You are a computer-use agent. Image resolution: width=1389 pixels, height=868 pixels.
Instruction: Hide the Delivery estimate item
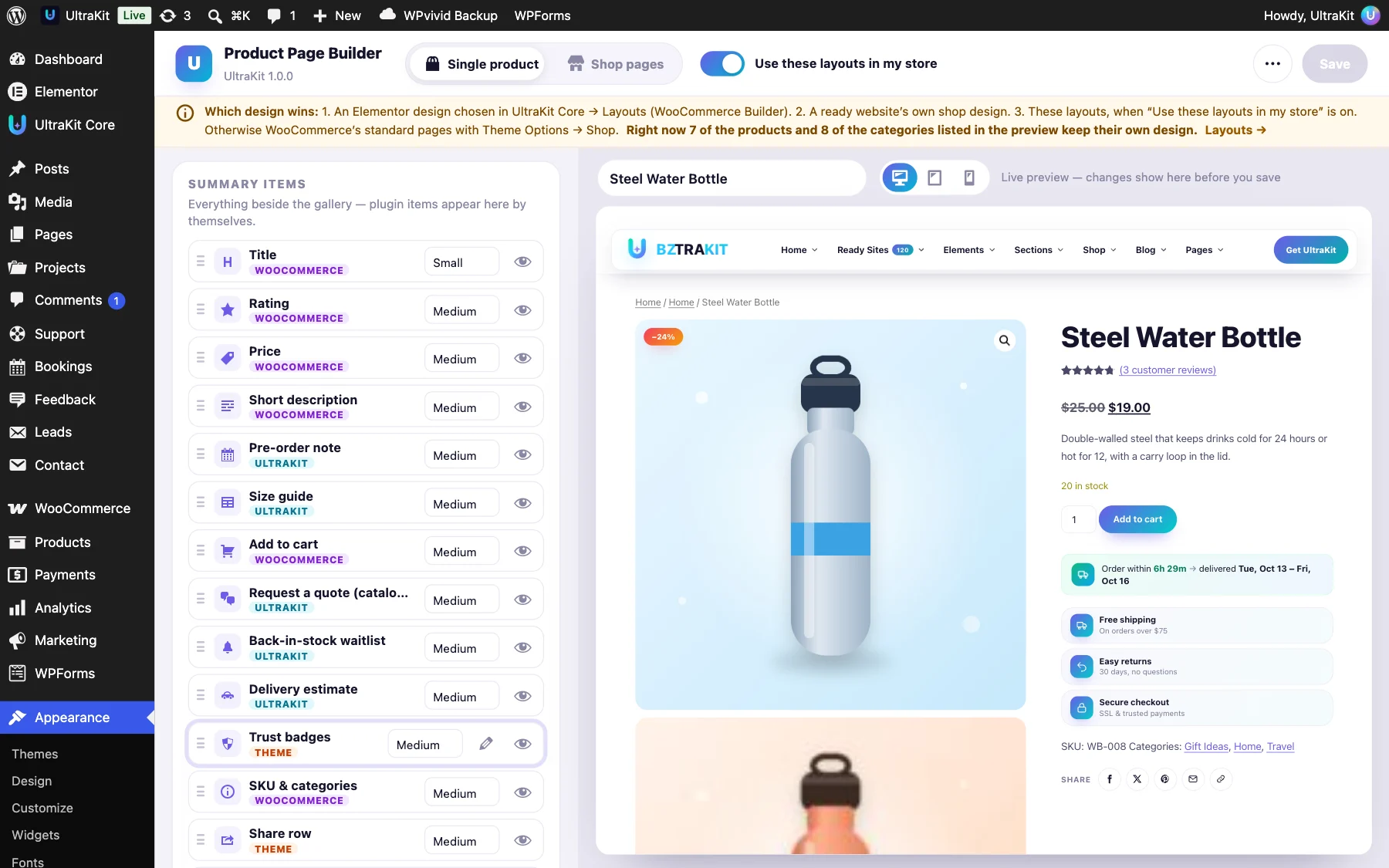(522, 696)
